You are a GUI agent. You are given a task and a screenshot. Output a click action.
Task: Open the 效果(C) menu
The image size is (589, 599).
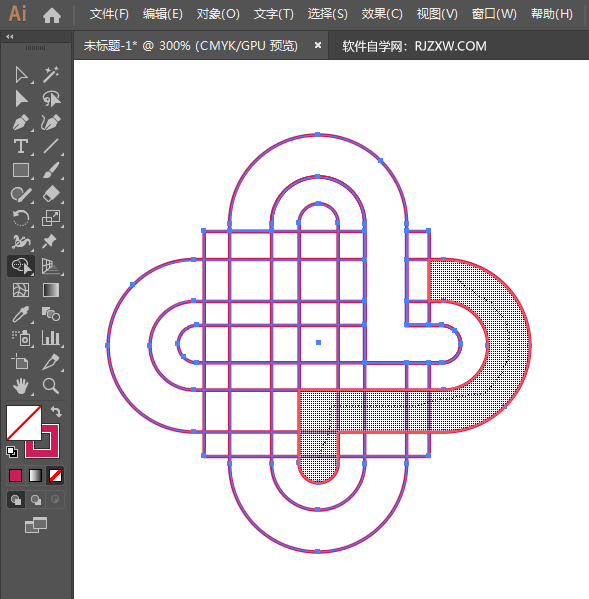tap(382, 15)
